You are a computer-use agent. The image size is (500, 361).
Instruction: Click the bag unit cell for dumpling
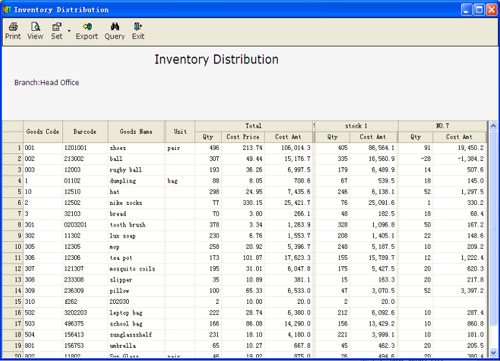click(180, 181)
